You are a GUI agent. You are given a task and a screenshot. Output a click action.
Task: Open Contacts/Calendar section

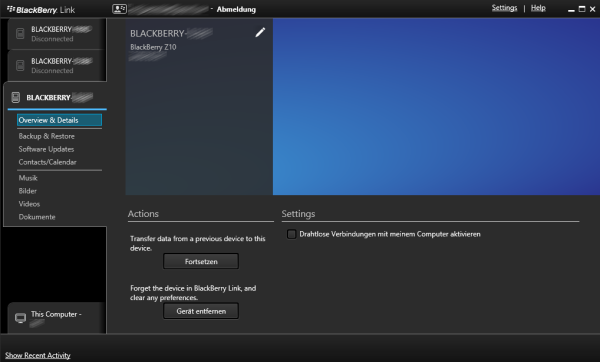[47, 162]
